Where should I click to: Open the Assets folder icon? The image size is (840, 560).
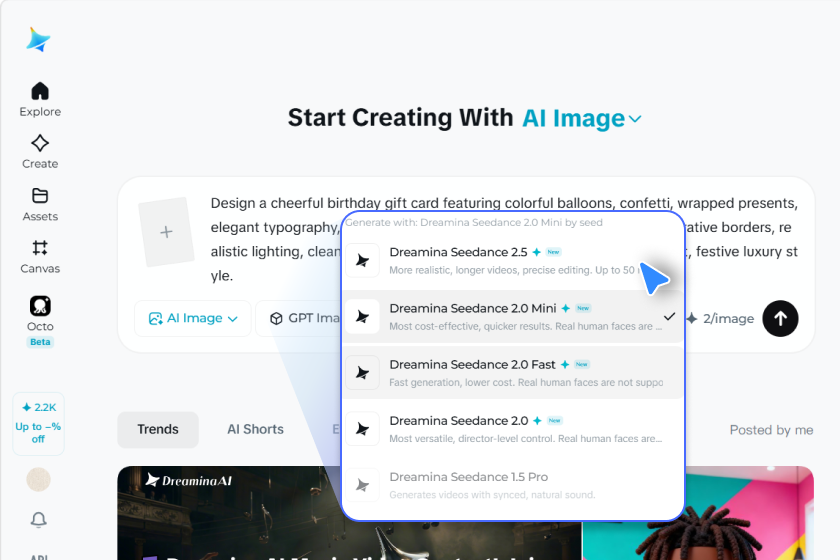tap(40, 196)
